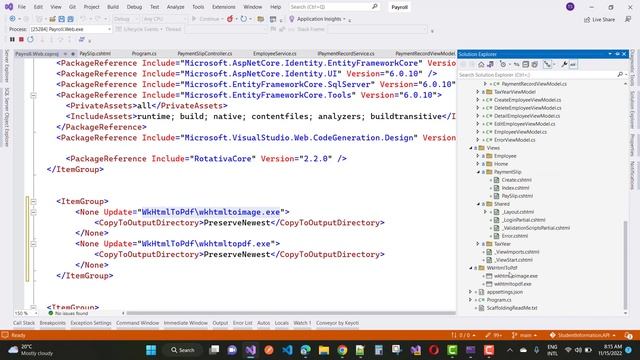Collapse the ItemGroup outlining toggle
This screenshot has height=360, width=640.
pos(33,201)
